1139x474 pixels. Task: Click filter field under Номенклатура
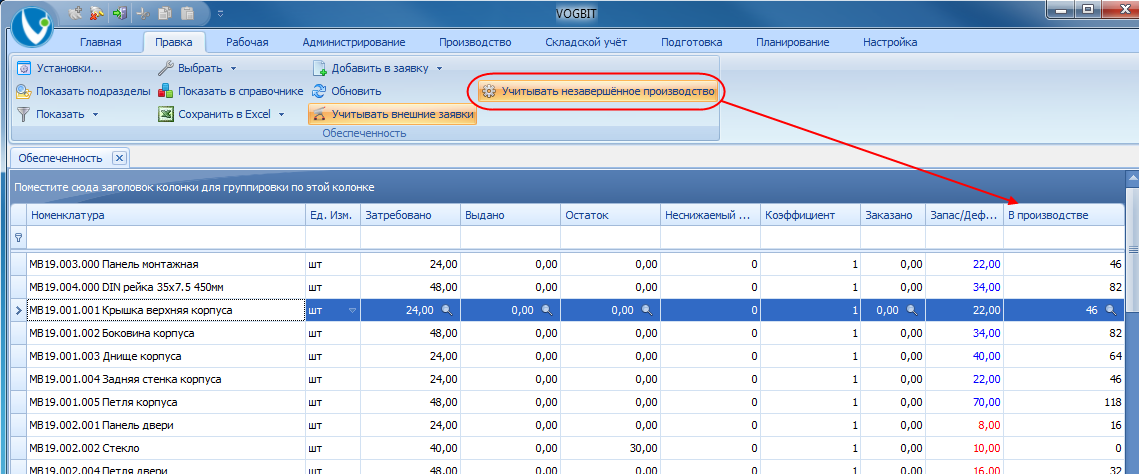click(166, 237)
